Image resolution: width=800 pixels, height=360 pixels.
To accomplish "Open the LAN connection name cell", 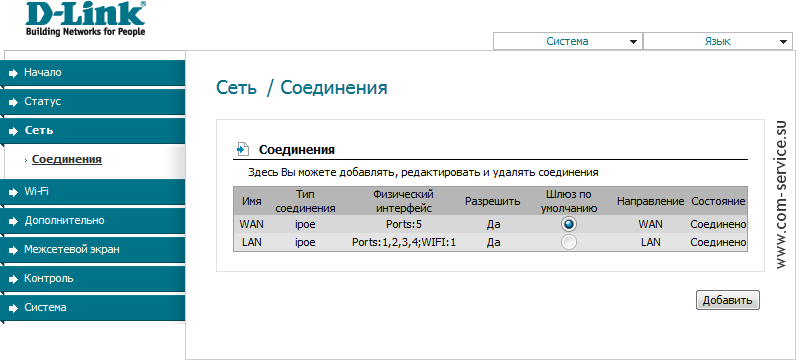I will pos(252,243).
